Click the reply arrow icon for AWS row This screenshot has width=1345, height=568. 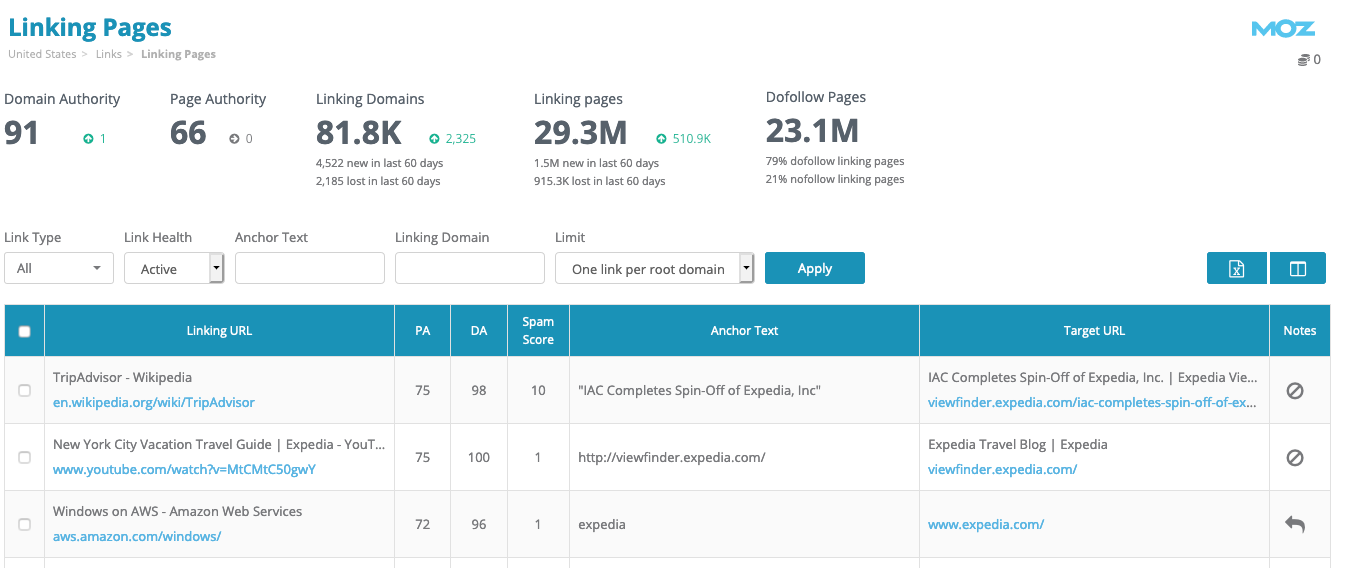[1294, 524]
